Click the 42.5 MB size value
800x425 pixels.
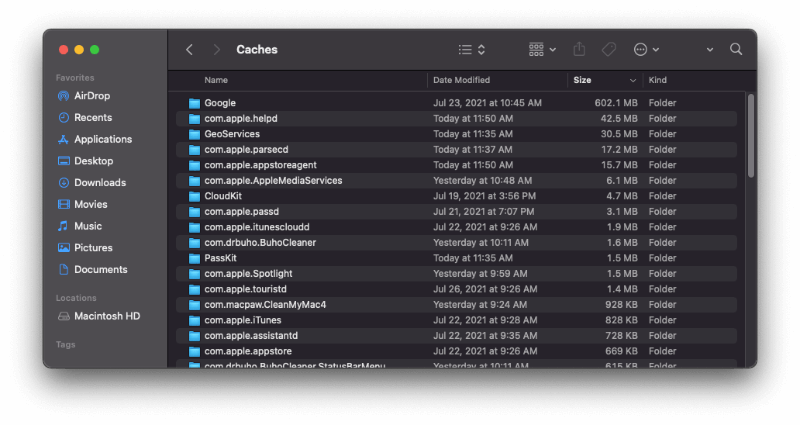(x=619, y=118)
